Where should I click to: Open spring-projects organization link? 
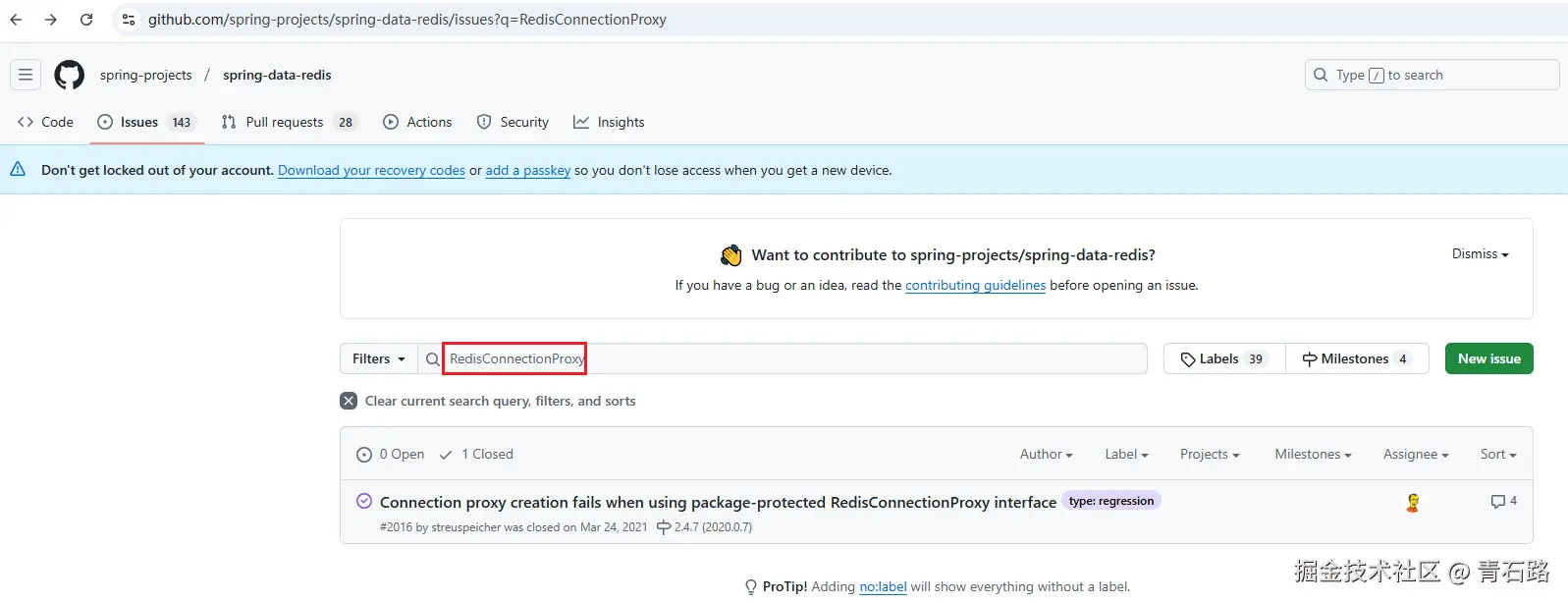(x=146, y=75)
